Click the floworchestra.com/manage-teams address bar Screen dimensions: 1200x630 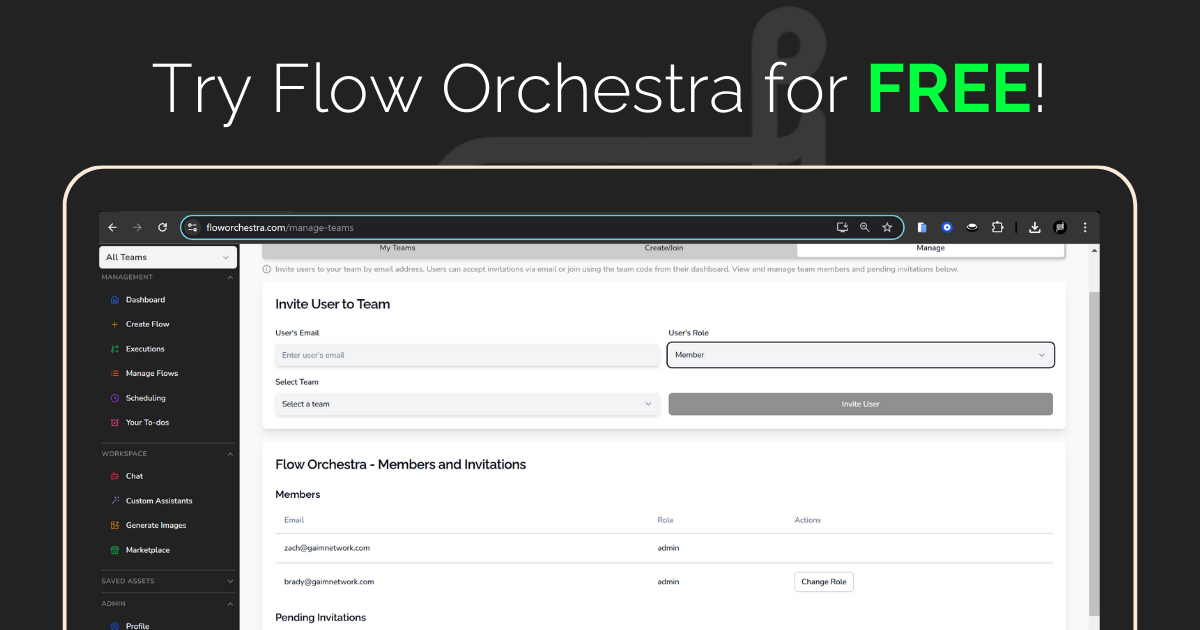(x=541, y=228)
